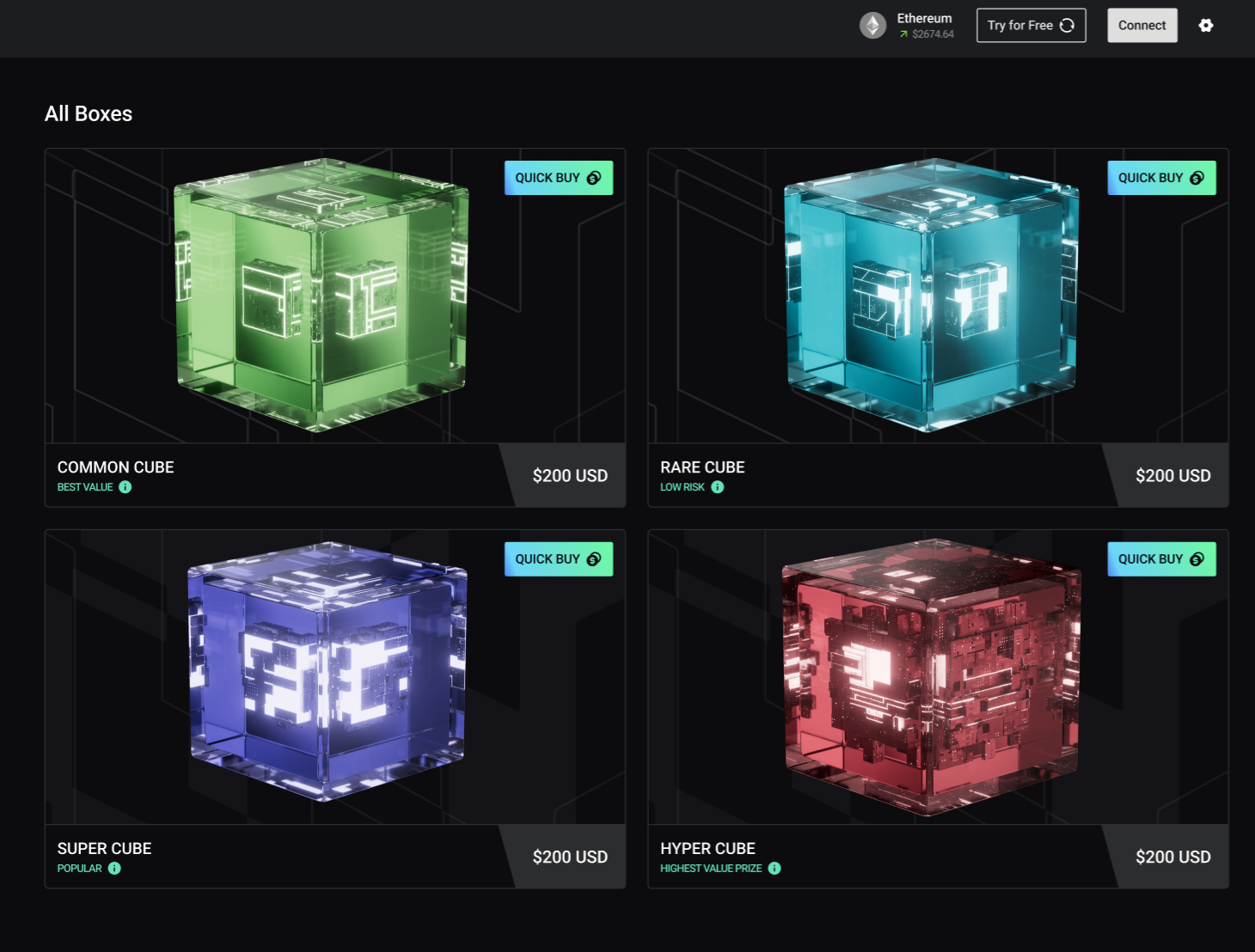Click info icon beside HIGHEST VALUE PRIZE
Screen dimensions: 1255x952
pos(774,869)
